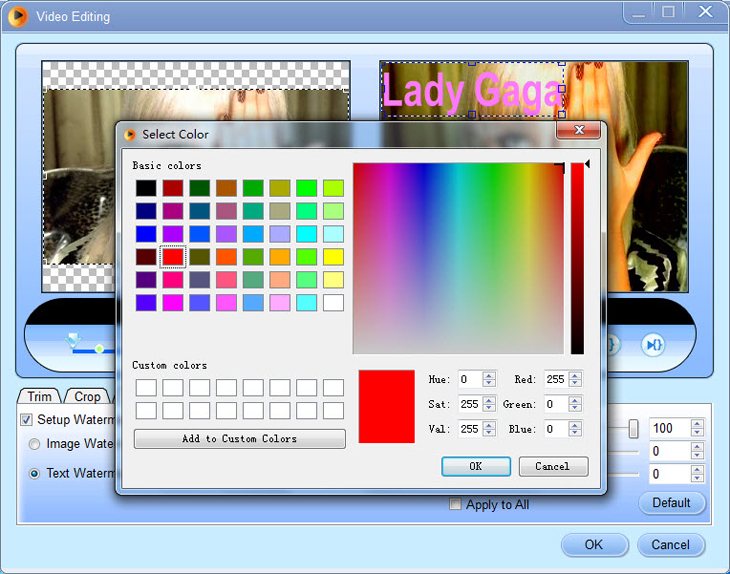Click the Video Editing app logo icon
Viewport: 730px width, 574px height.
(18, 16)
